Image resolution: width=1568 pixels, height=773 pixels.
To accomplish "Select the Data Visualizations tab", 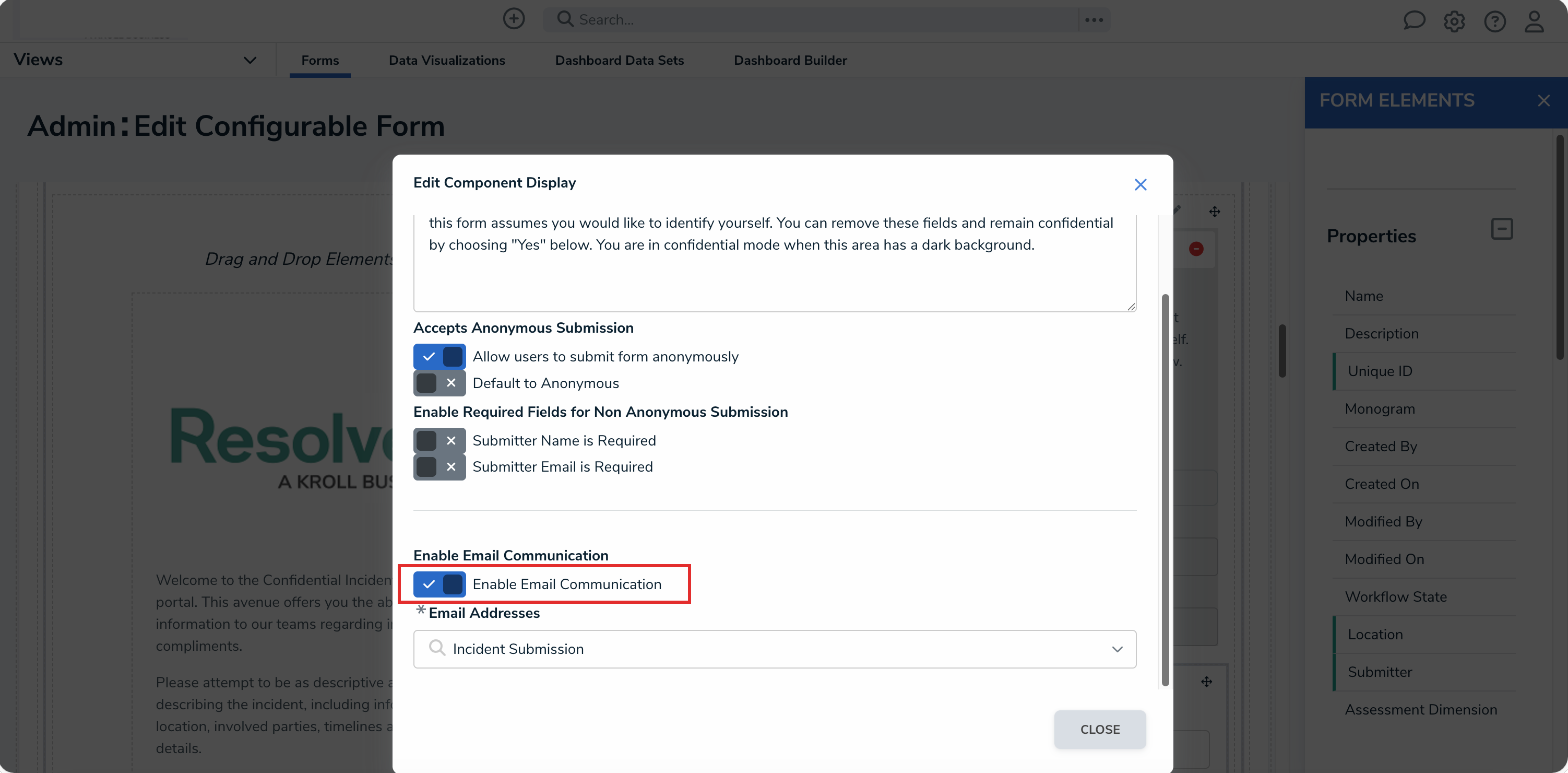I will tap(447, 60).
